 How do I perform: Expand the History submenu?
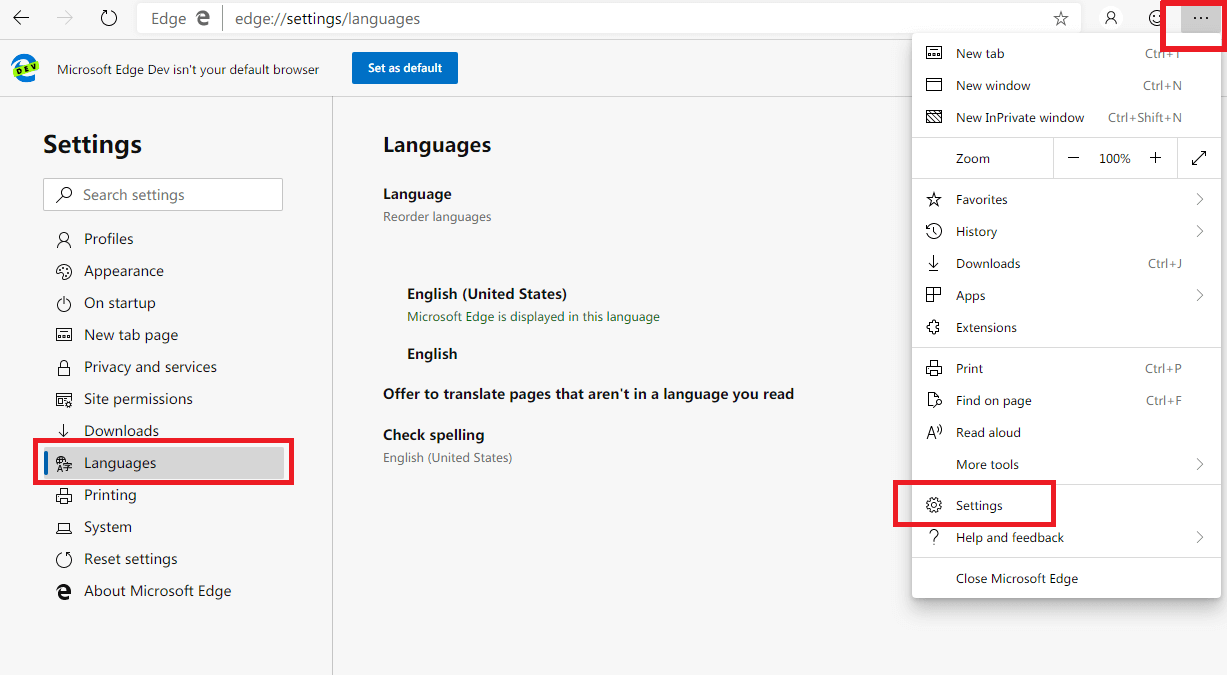(1199, 231)
